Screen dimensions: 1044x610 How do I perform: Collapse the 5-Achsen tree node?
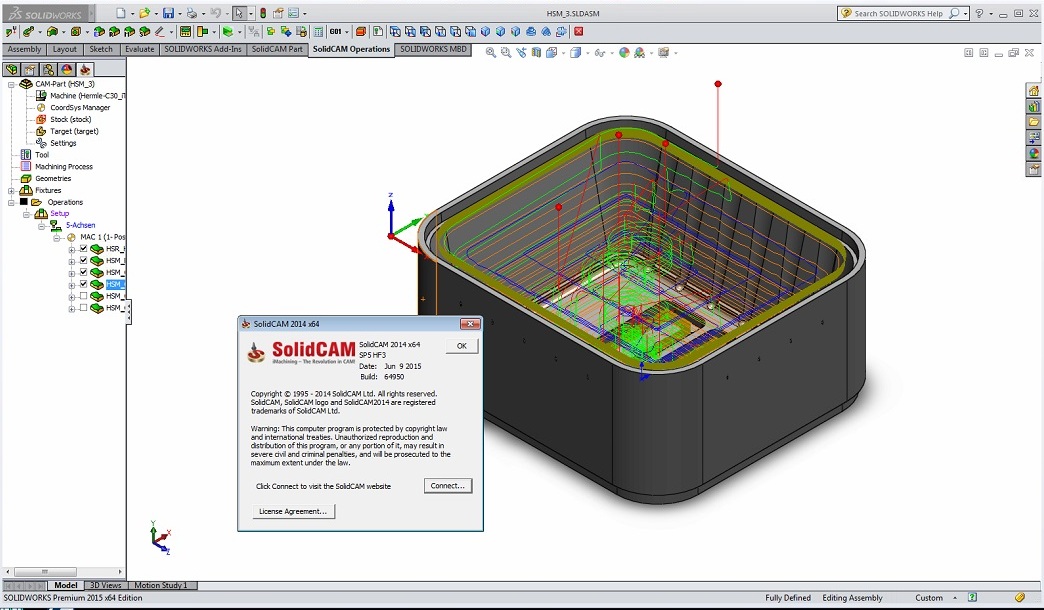41,226
